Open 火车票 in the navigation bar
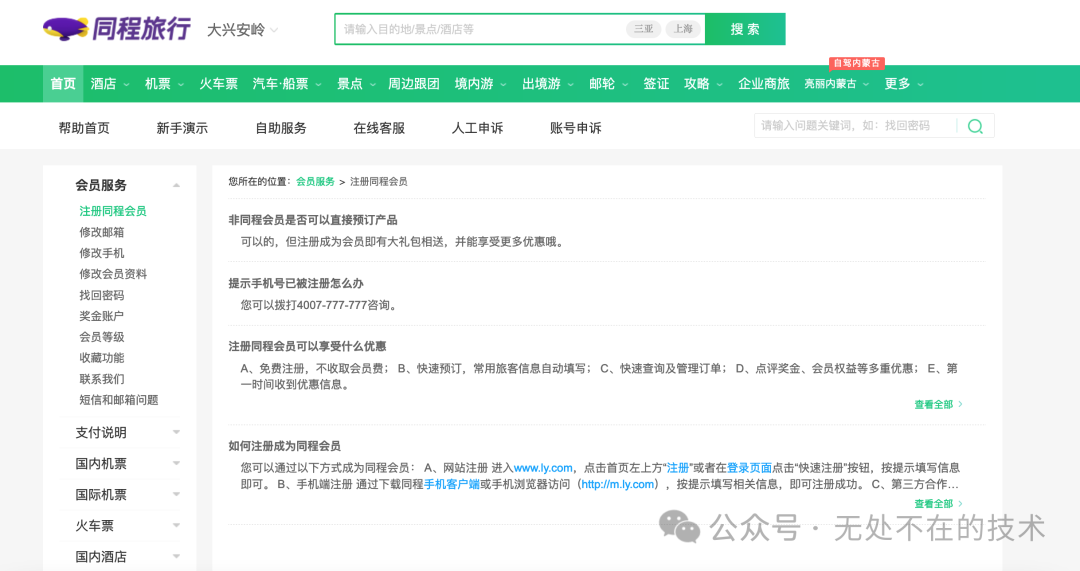 coord(218,83)
